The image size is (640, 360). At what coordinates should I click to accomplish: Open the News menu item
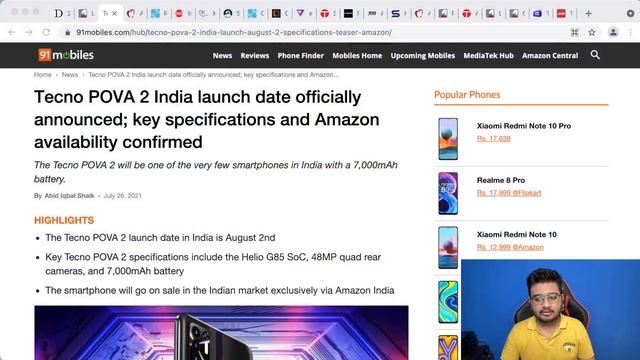point(222,56)
